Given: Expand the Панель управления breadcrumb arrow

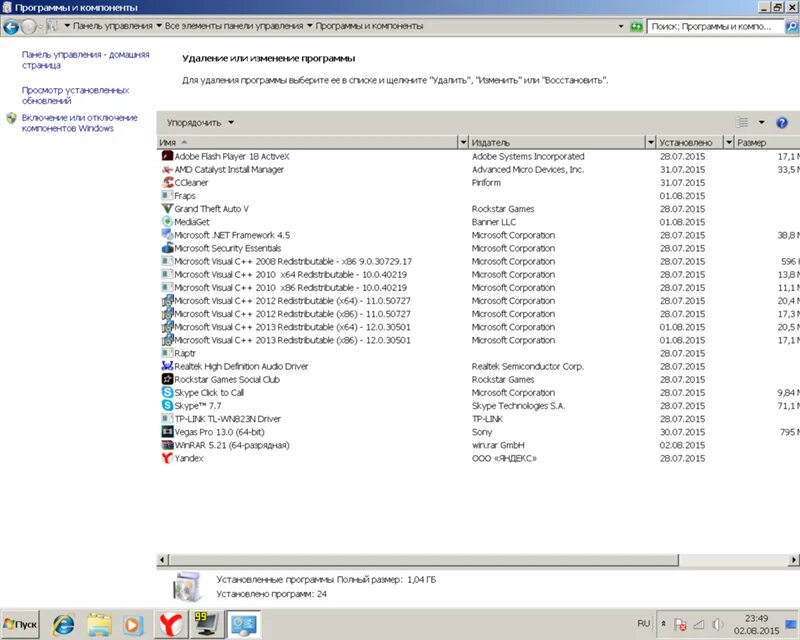Looking at the screenshot, I should click(159, 26).
